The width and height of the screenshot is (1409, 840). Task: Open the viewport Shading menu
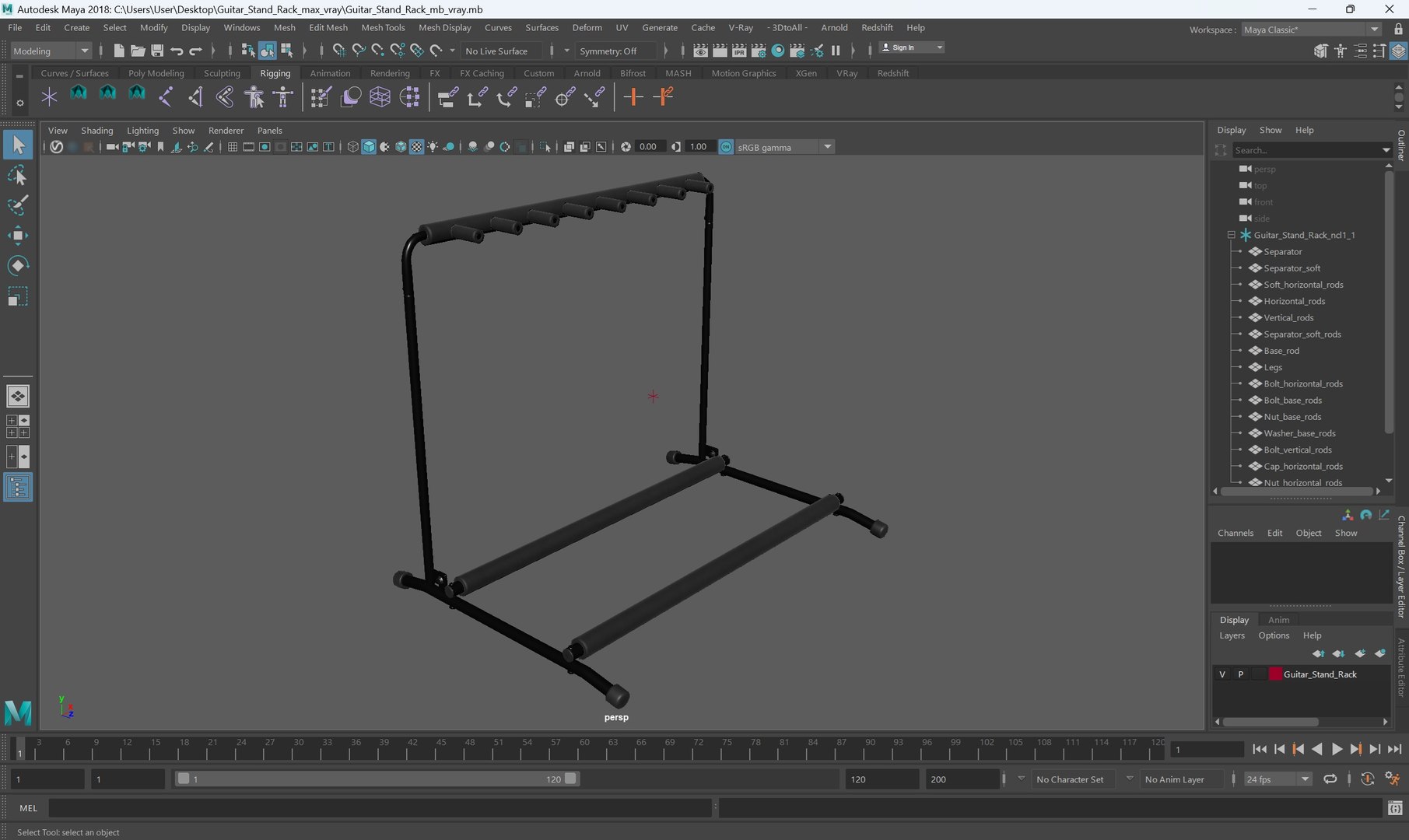tap(96, 130)
